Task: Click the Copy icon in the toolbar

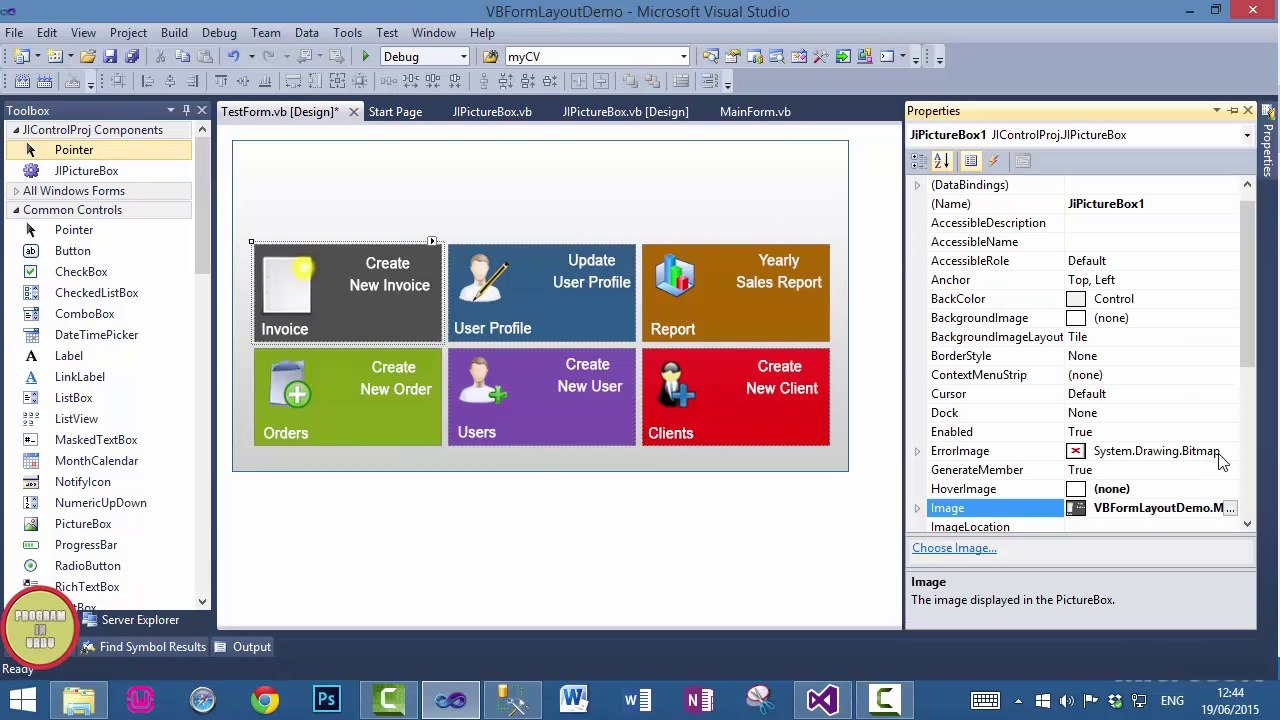Action: 182,57
